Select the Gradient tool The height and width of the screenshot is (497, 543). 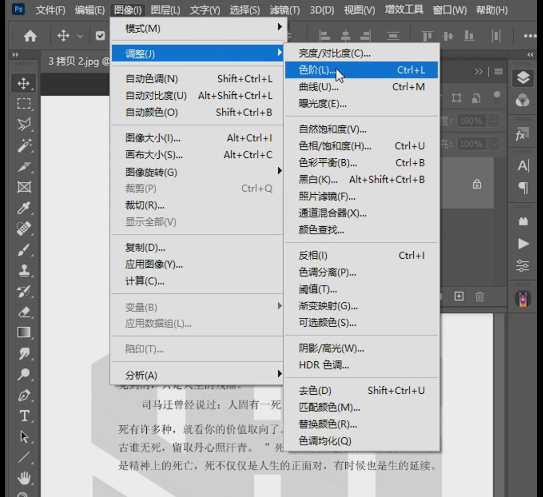coord(24,332)
